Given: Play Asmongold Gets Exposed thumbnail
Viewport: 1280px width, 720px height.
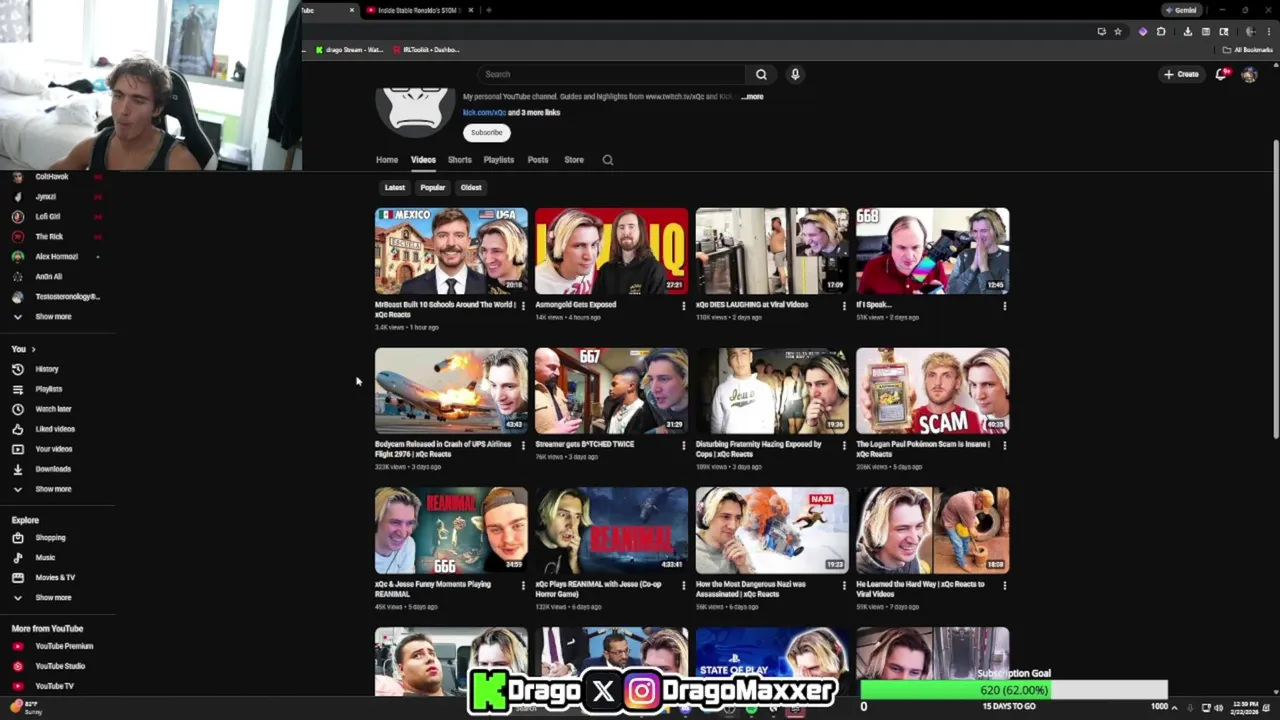Looking at the screenshot, I should pos(611,251).
